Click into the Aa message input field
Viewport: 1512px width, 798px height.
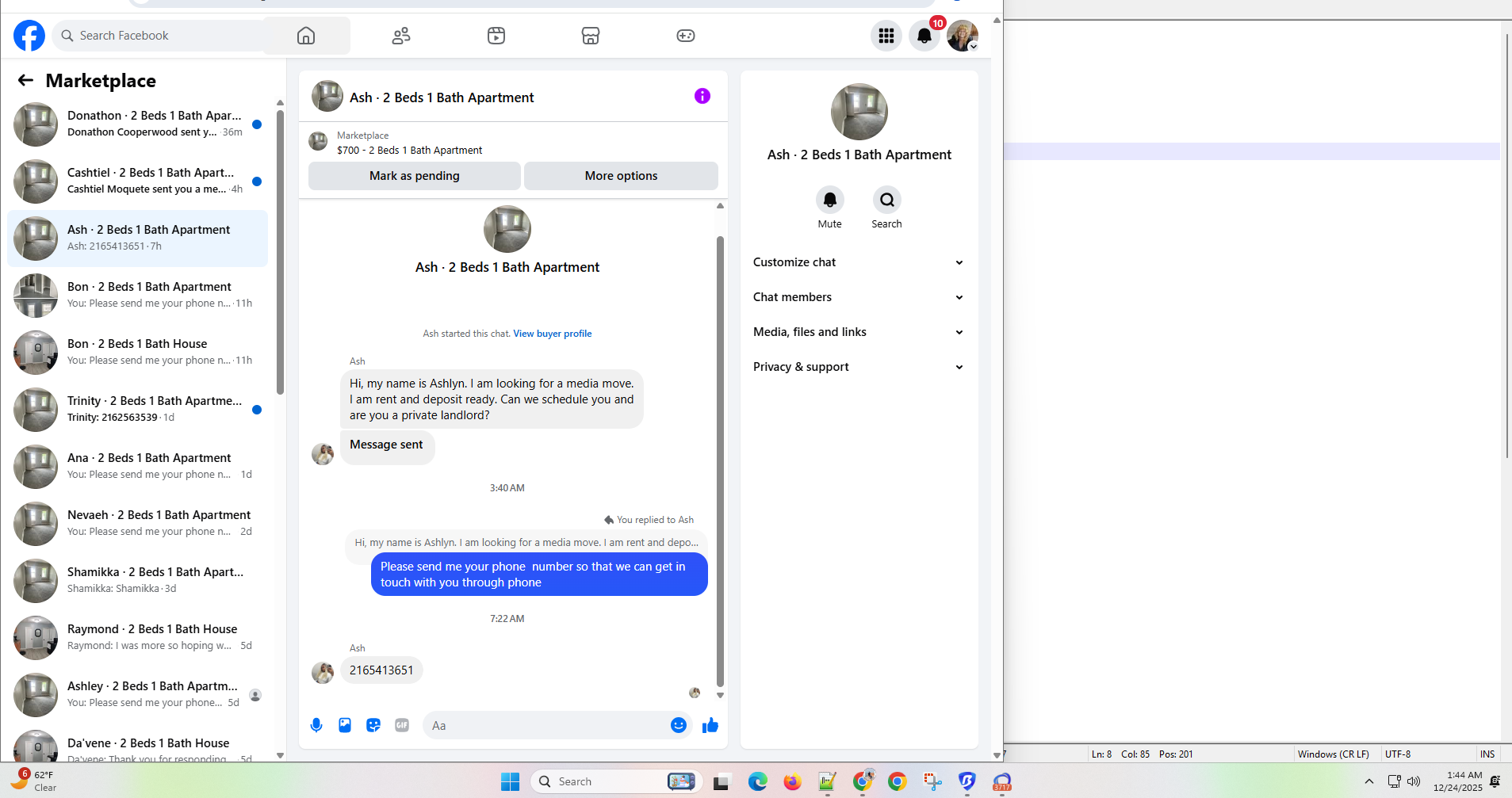pos(547,725)
